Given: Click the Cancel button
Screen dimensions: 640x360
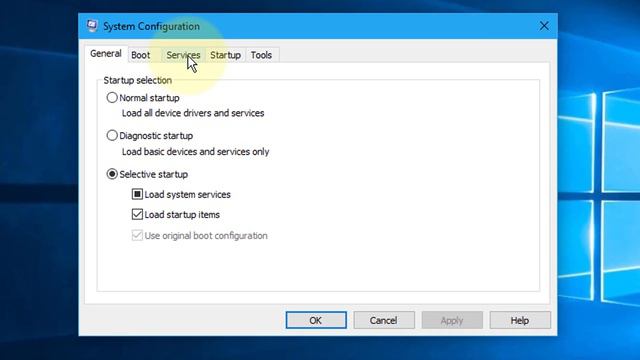Looking at the screenshot, I should 384,320.
